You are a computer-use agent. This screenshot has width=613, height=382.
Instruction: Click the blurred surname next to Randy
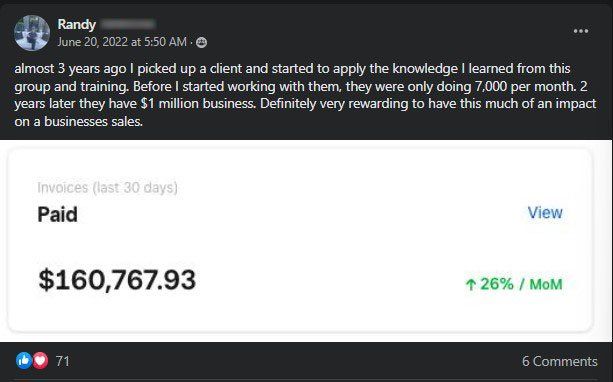point(127,24)
